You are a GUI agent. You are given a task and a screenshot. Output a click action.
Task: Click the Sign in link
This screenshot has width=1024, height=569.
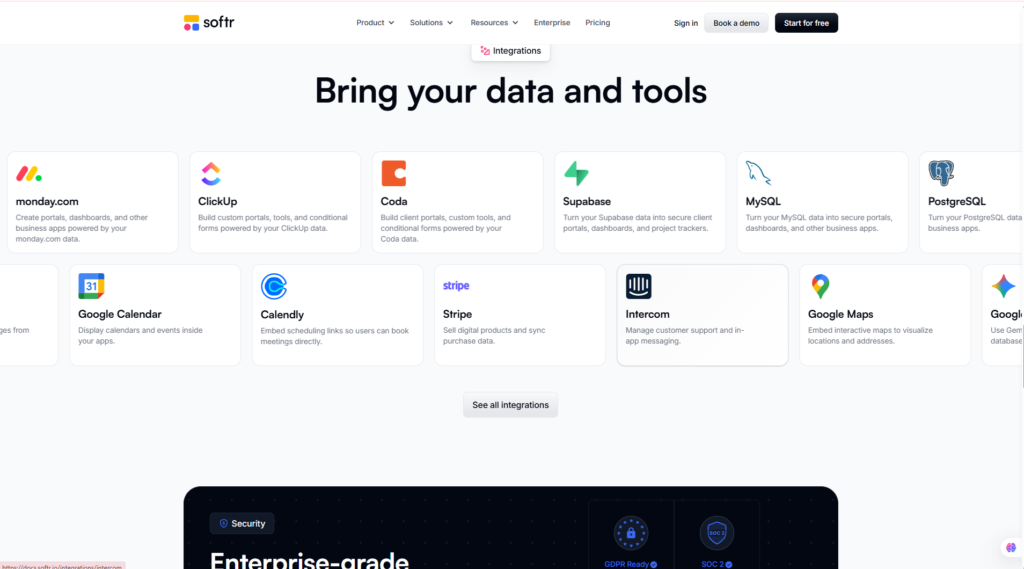(686, 23)
